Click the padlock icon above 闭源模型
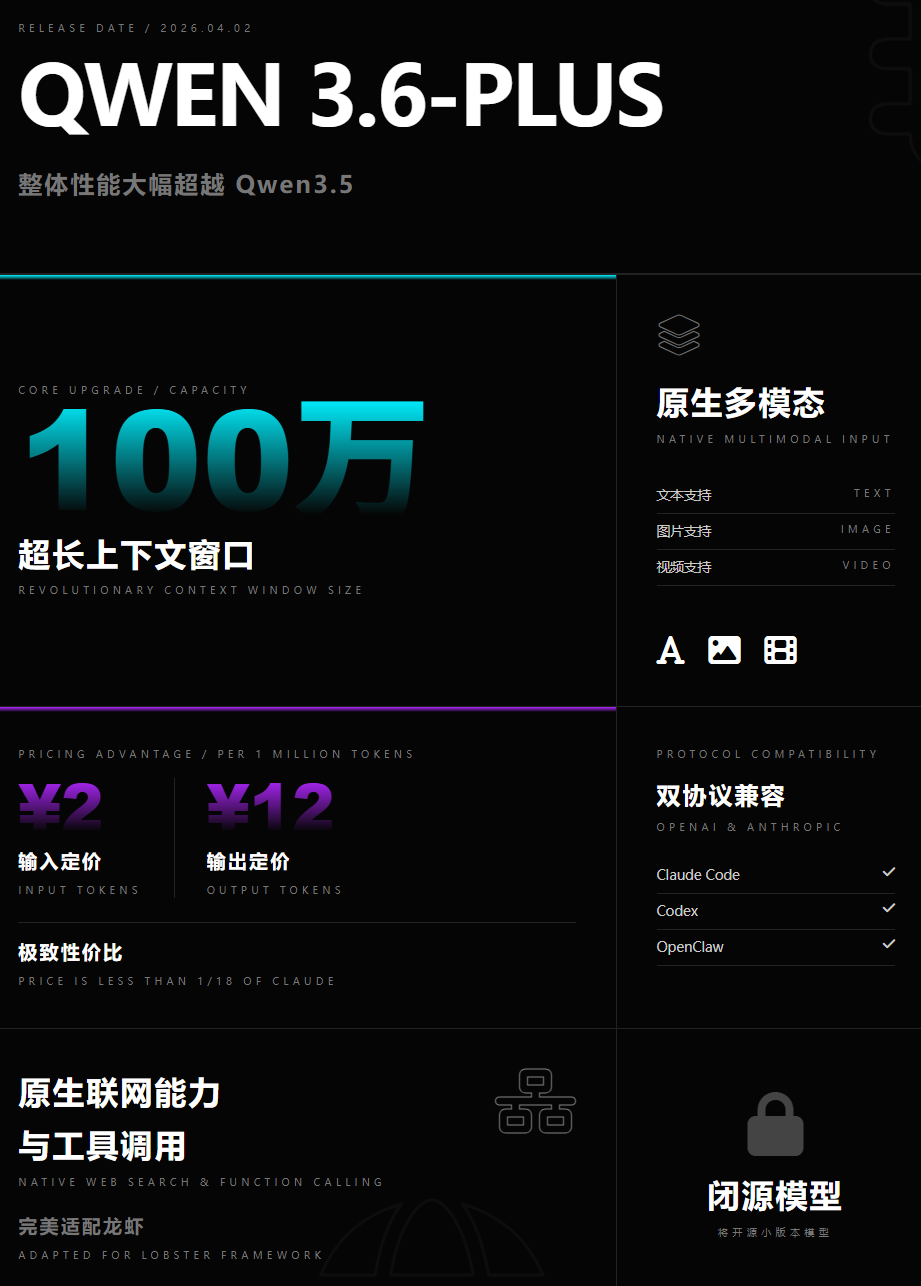 (x=775, y=1123)
